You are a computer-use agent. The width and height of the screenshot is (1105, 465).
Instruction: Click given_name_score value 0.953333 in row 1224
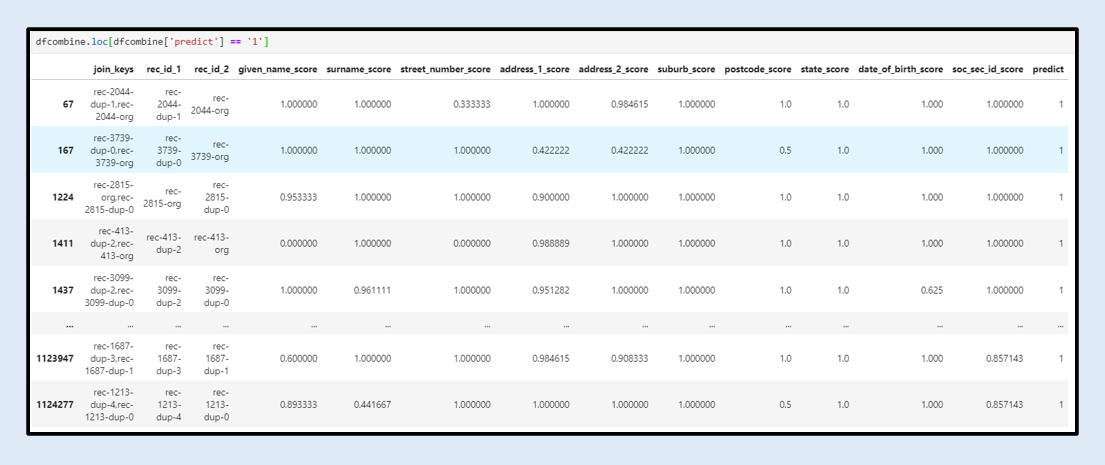click(x=299, y=197)
